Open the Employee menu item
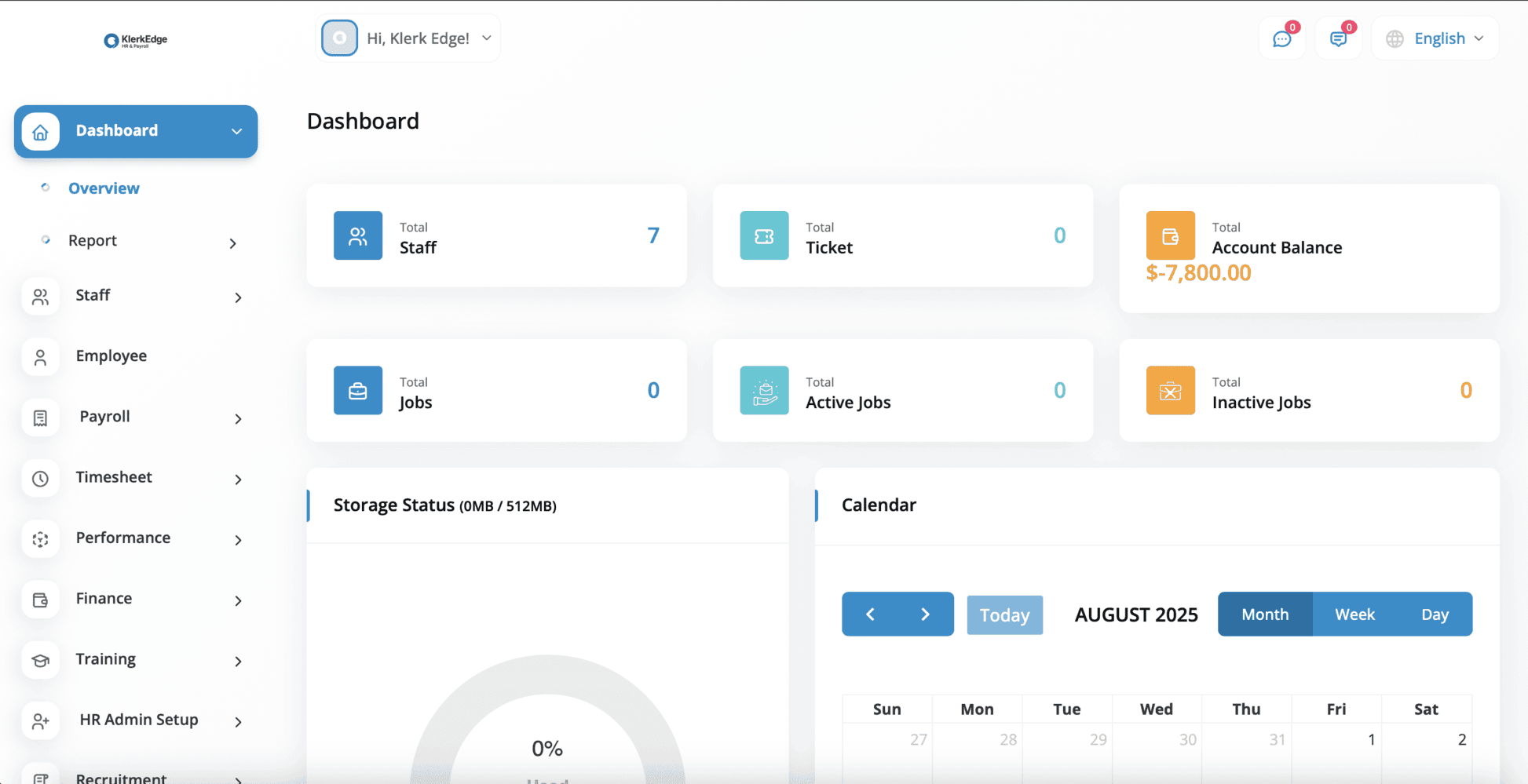This screenshot has height=784, width=1528. tap(111, 356)
